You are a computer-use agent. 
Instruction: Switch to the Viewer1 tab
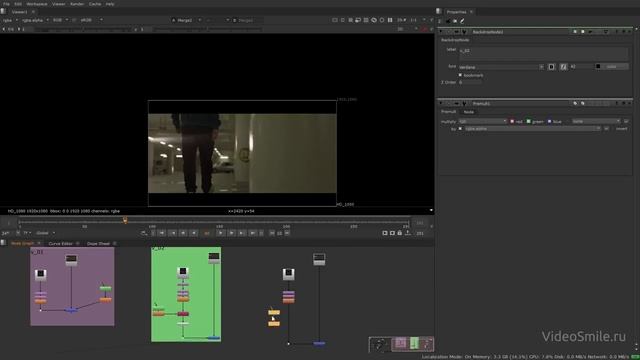pos(20,12)
